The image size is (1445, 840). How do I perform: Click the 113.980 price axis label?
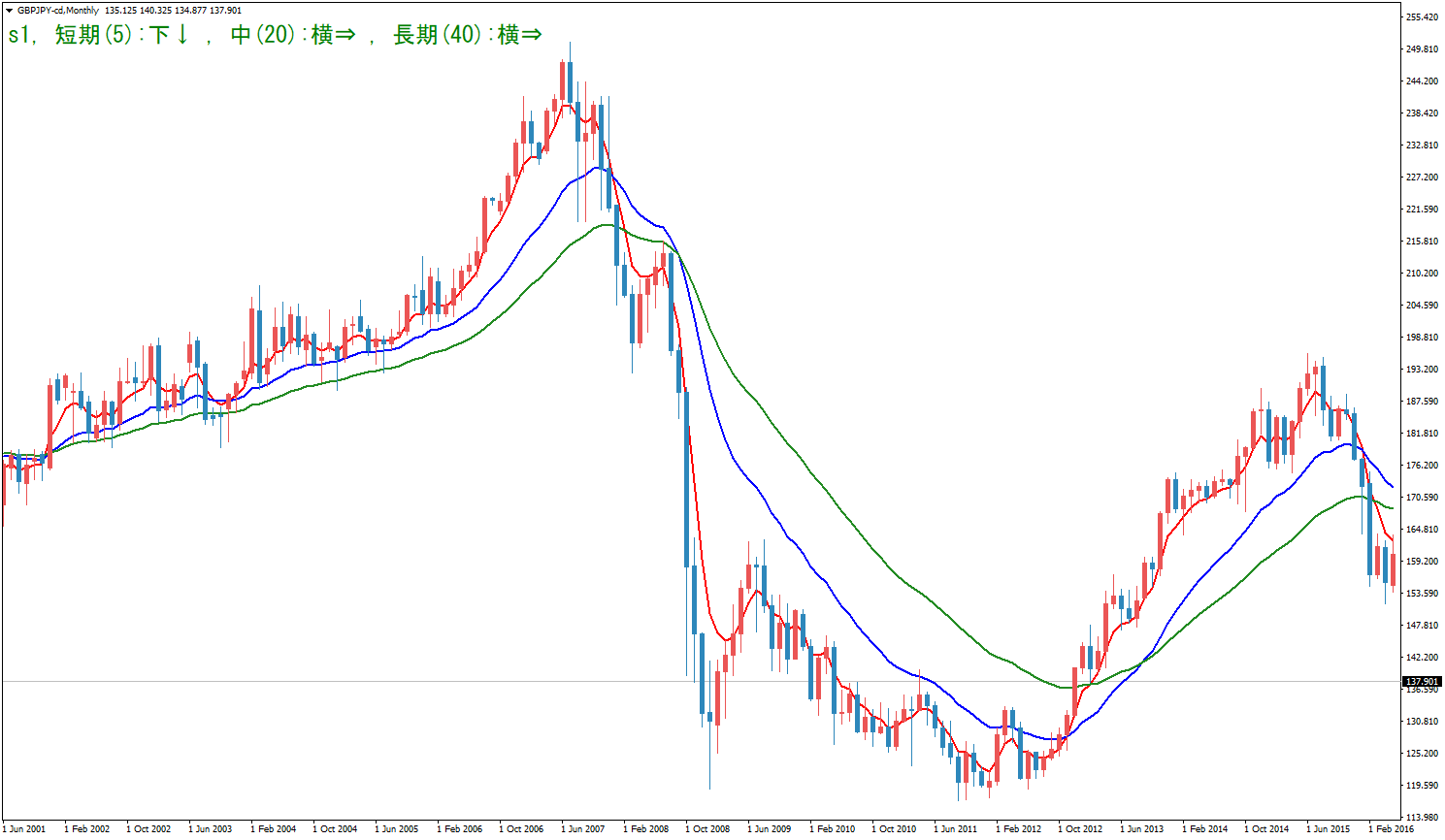pyautogui.click(x=1422, y=818)
